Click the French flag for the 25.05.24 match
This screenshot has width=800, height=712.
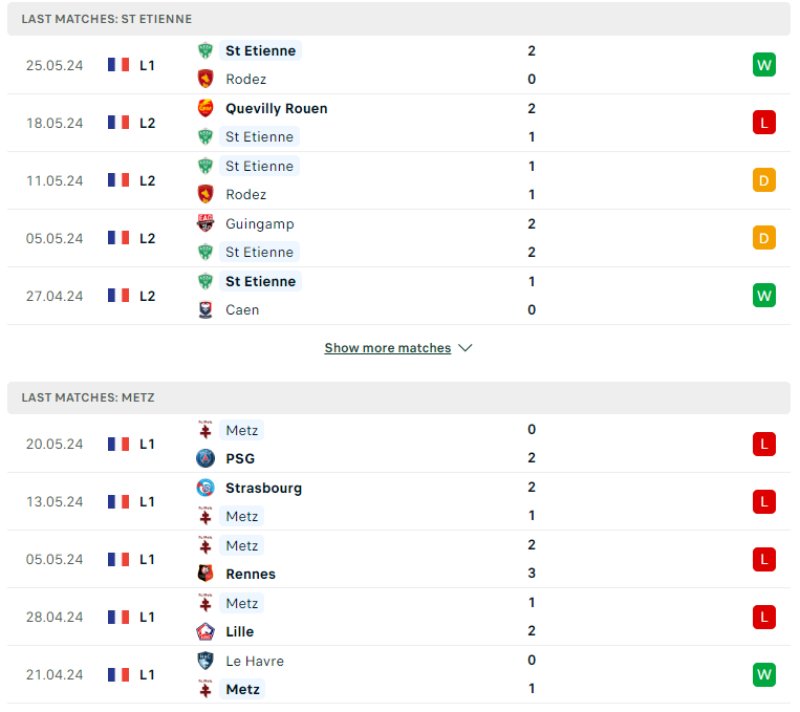click(119, 65)
